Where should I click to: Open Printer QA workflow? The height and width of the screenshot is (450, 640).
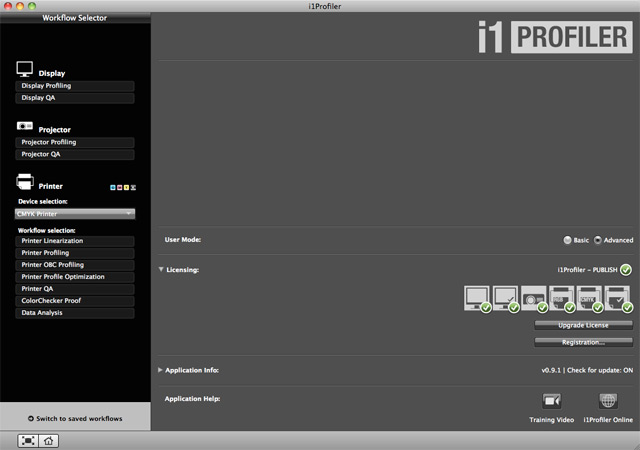coord(75,289)
